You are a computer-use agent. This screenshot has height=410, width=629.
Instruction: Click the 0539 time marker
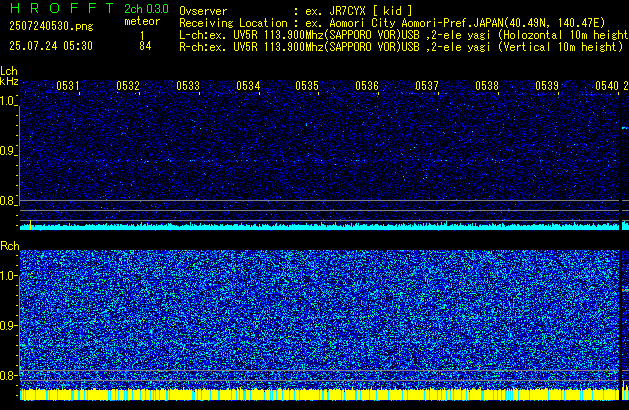point(547,86)
